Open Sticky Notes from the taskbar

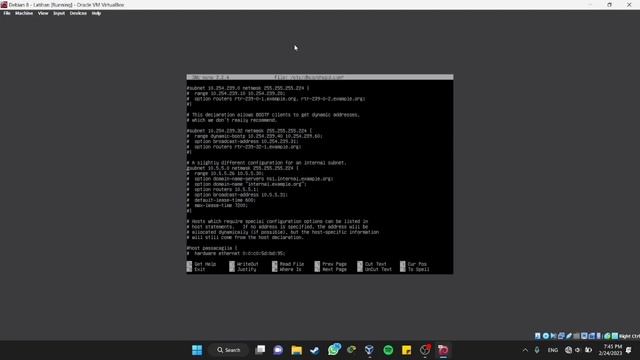407,350
